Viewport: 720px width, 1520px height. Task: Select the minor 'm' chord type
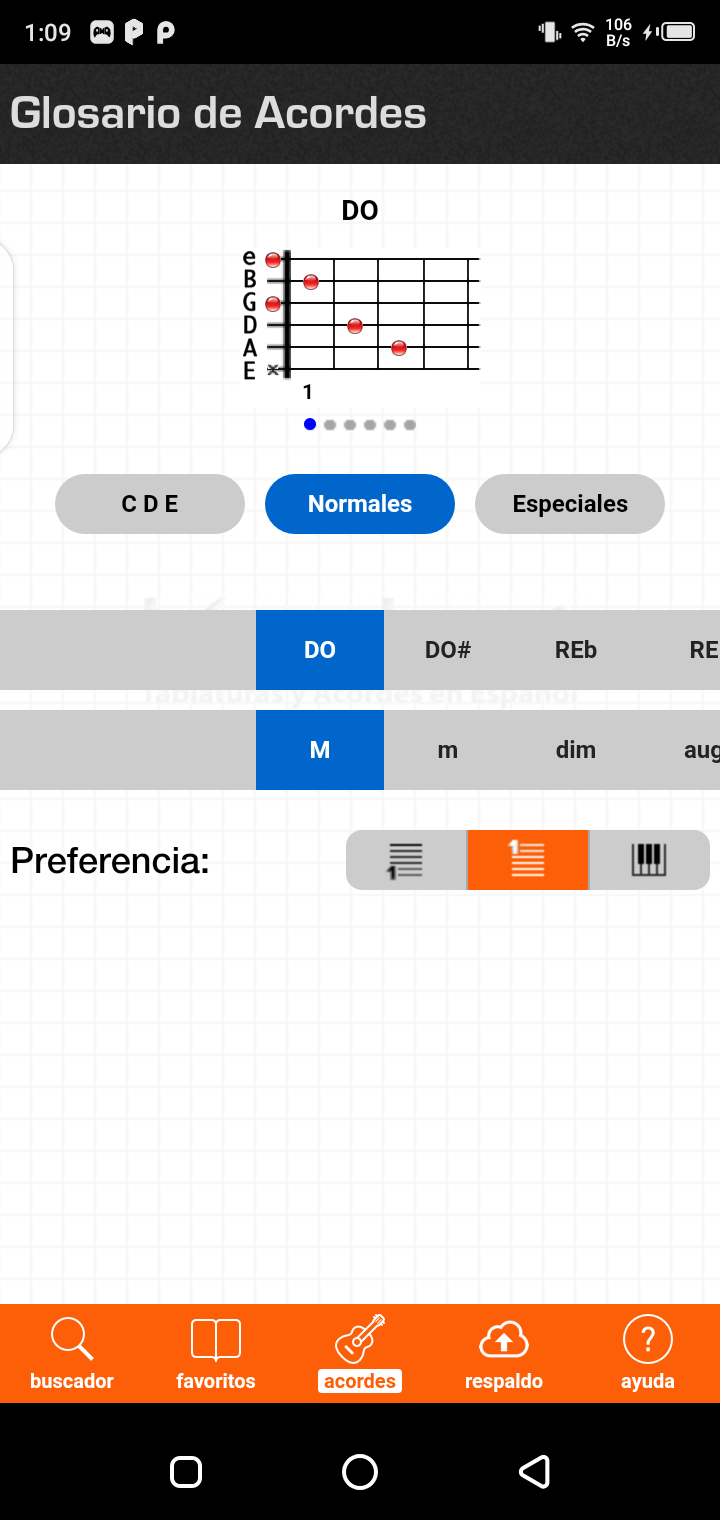[x=448, y=750]
